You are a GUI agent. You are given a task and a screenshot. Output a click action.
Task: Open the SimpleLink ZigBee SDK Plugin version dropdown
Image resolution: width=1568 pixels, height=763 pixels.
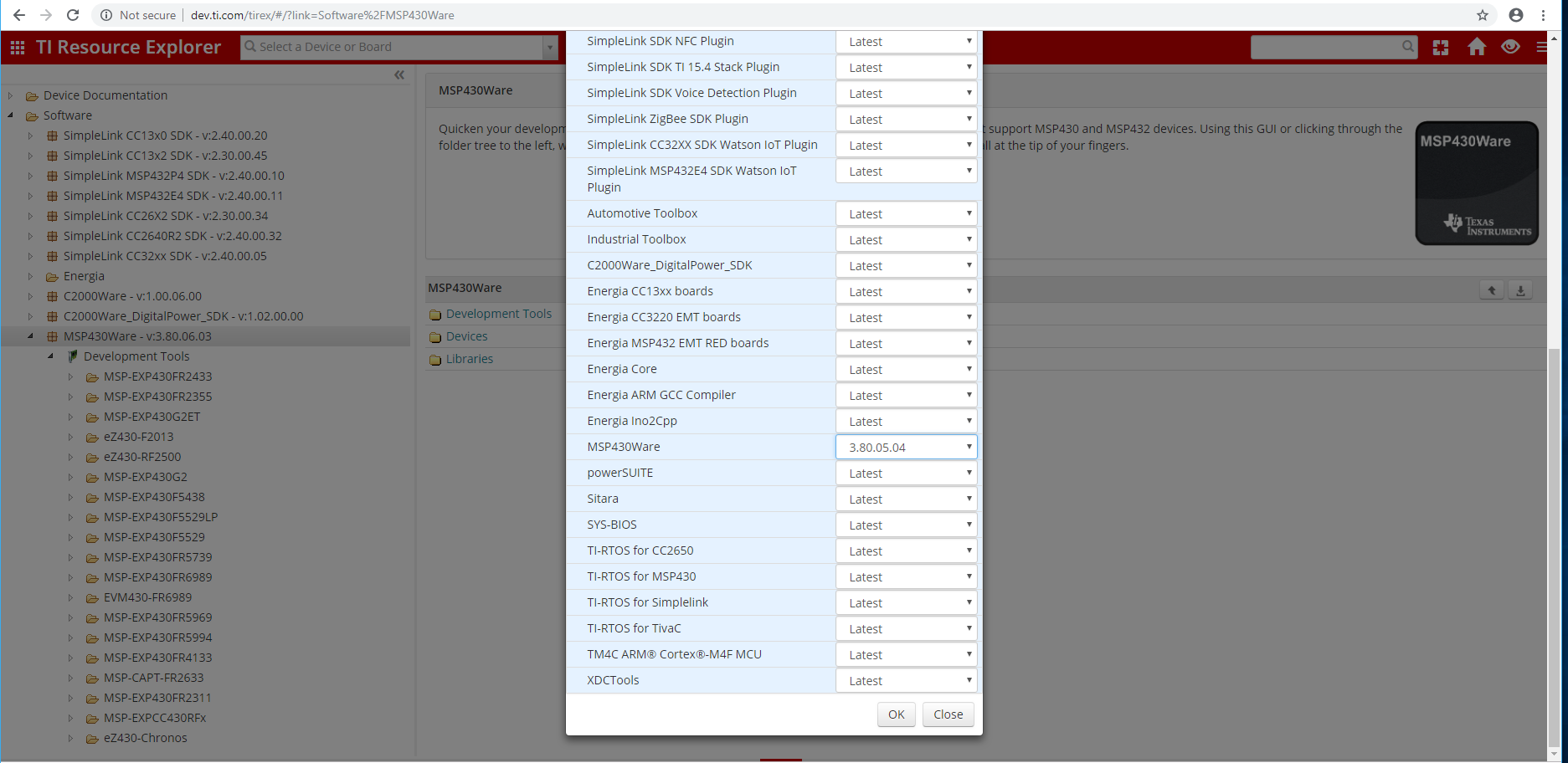(907, 120)
